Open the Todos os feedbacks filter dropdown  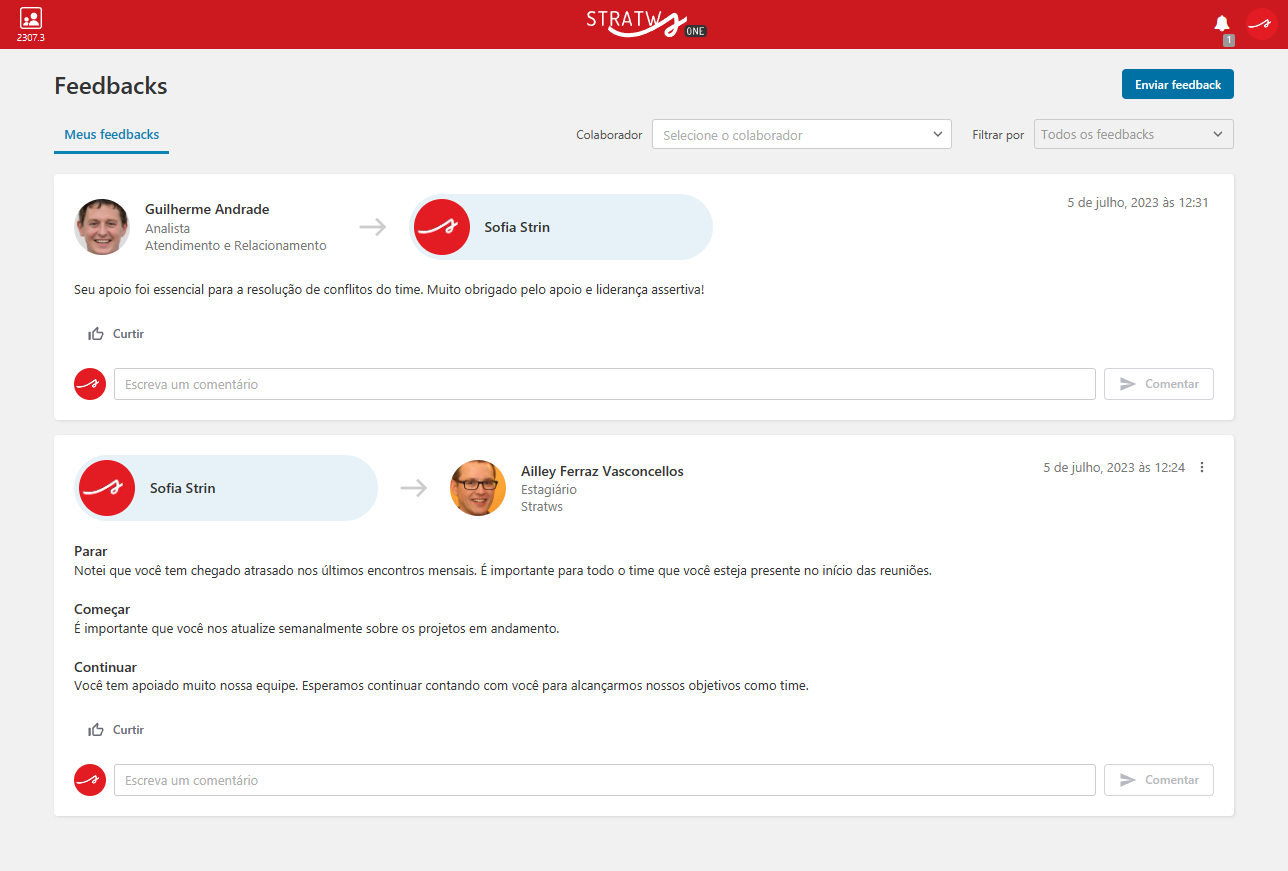(x=1134, y=134)
